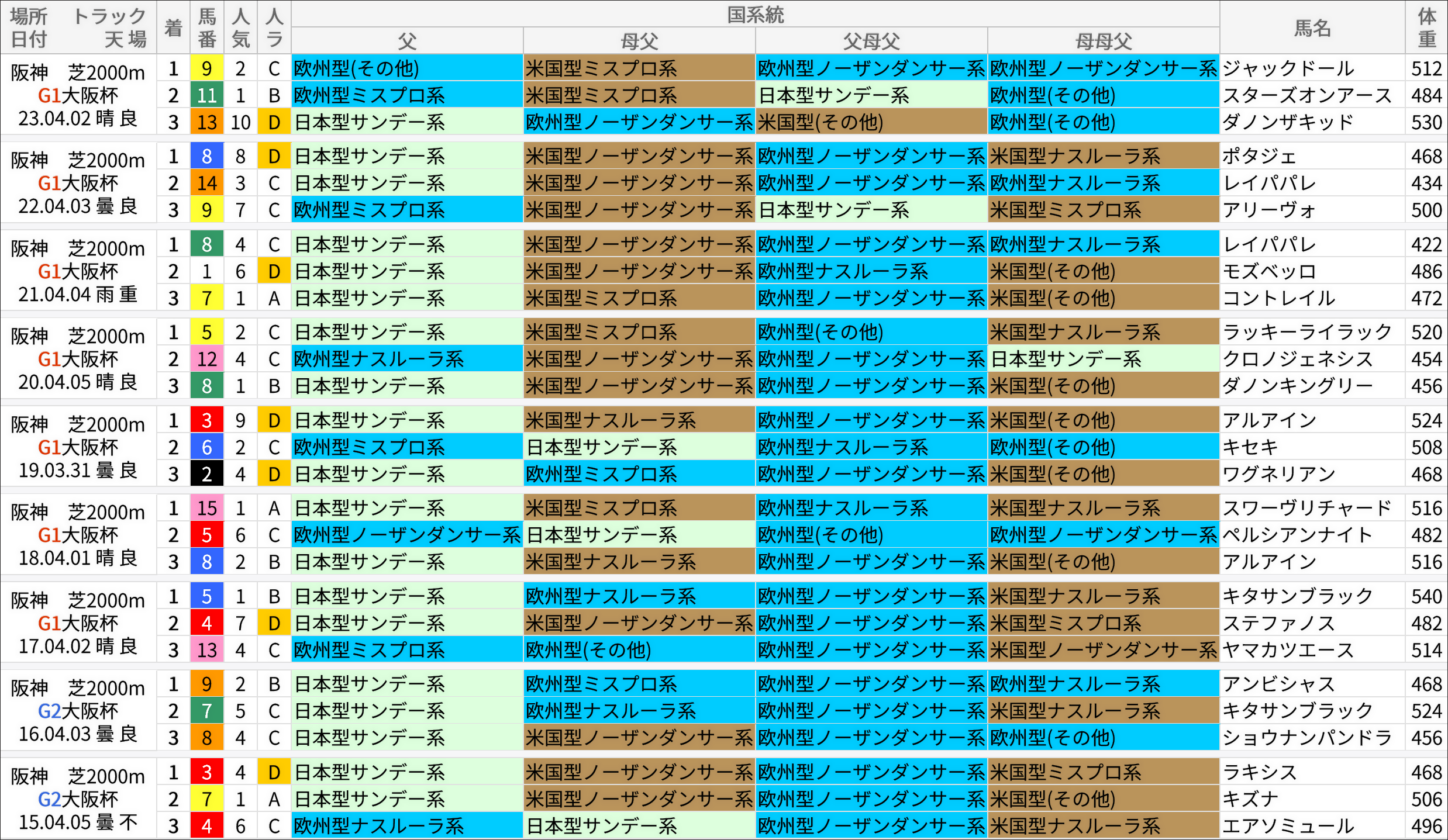Click the D rank badge in ポタジェ row
The height and width of the screenshot is (840, 1448).
tap(274, 157)
